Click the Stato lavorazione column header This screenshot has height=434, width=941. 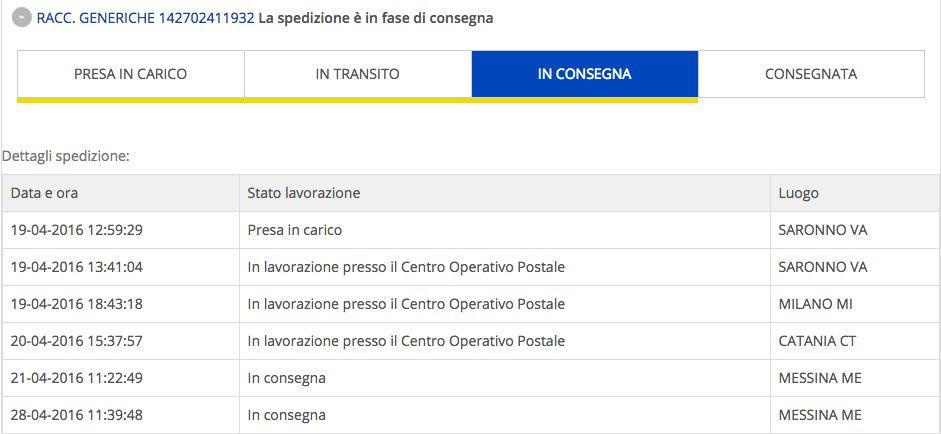pyautogui.click(x=505, y=193)
